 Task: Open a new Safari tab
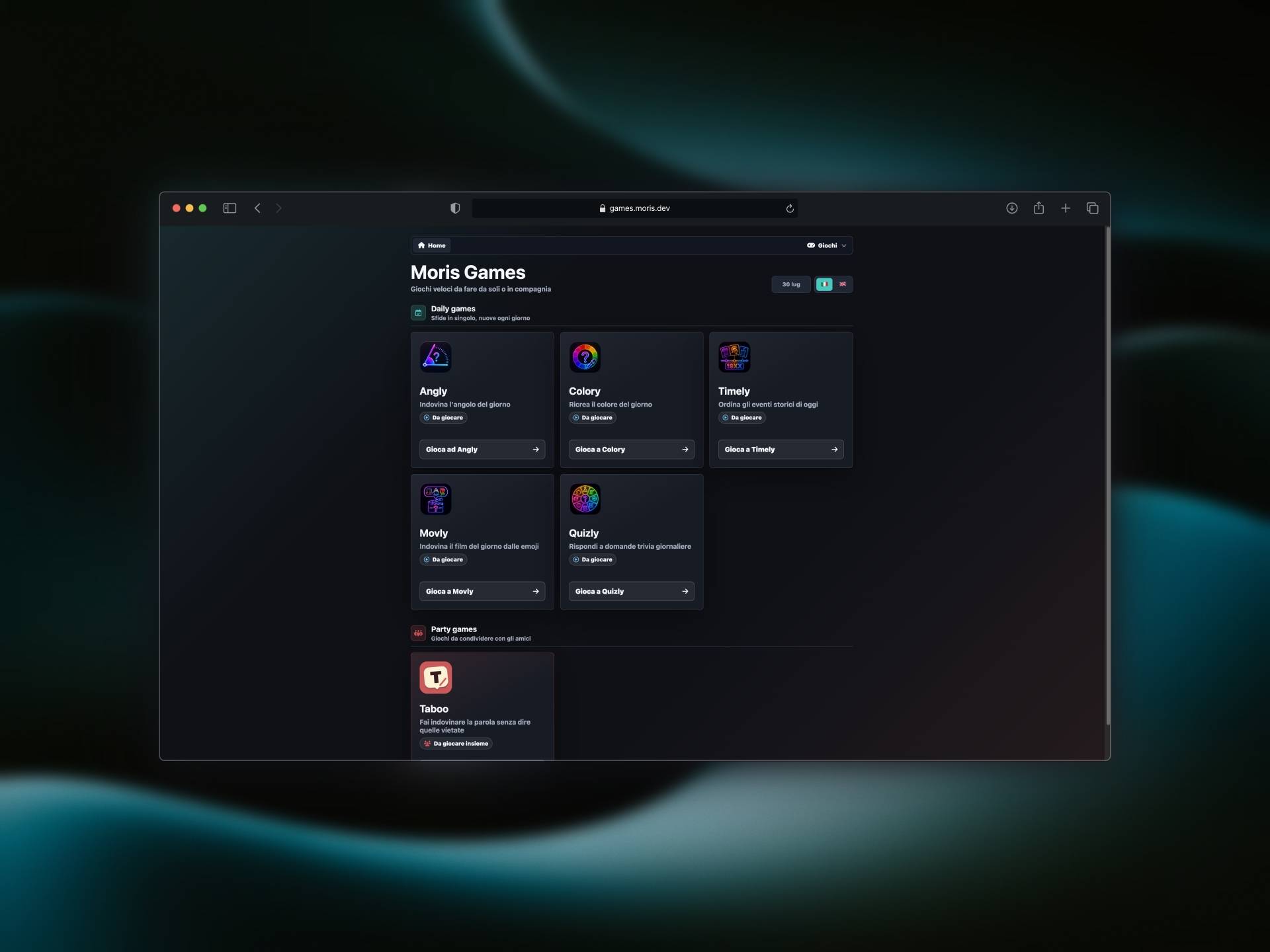[1066, 208]
